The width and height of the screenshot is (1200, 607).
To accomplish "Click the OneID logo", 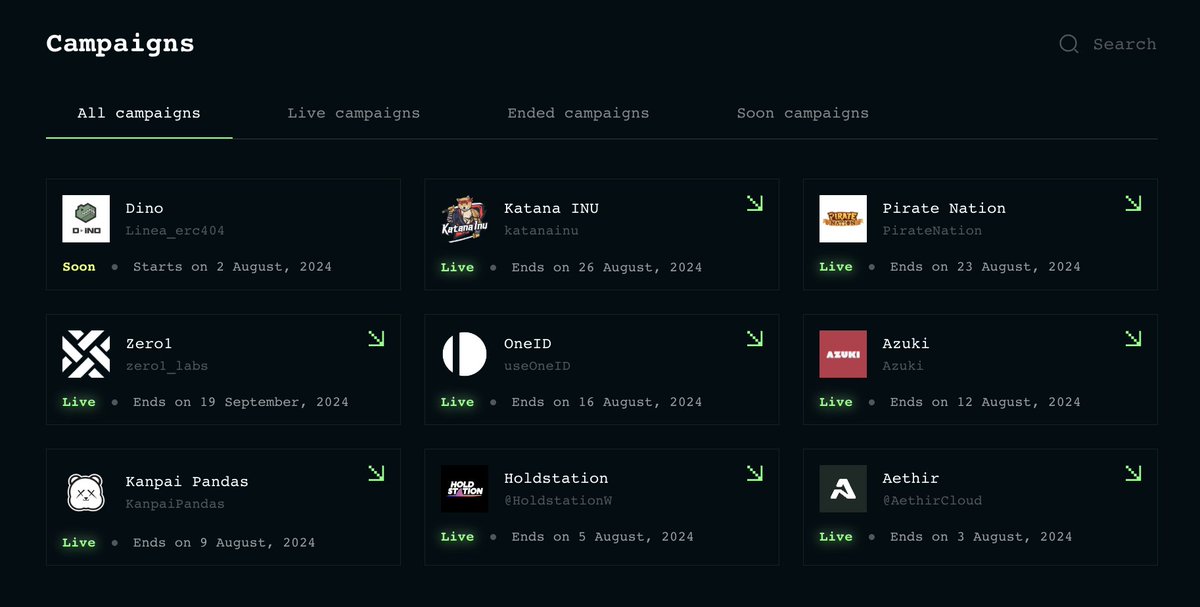I will click(x=465, y=354).
